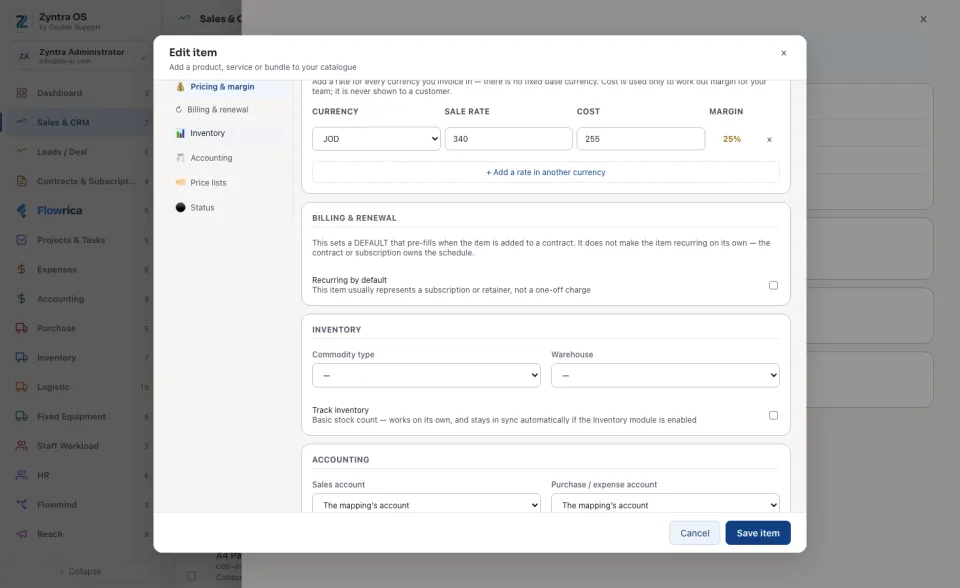Screen dimensions: 960x588
Task: Click the Purchase truck icon in sidebar
Action: [x=21, y=328]
